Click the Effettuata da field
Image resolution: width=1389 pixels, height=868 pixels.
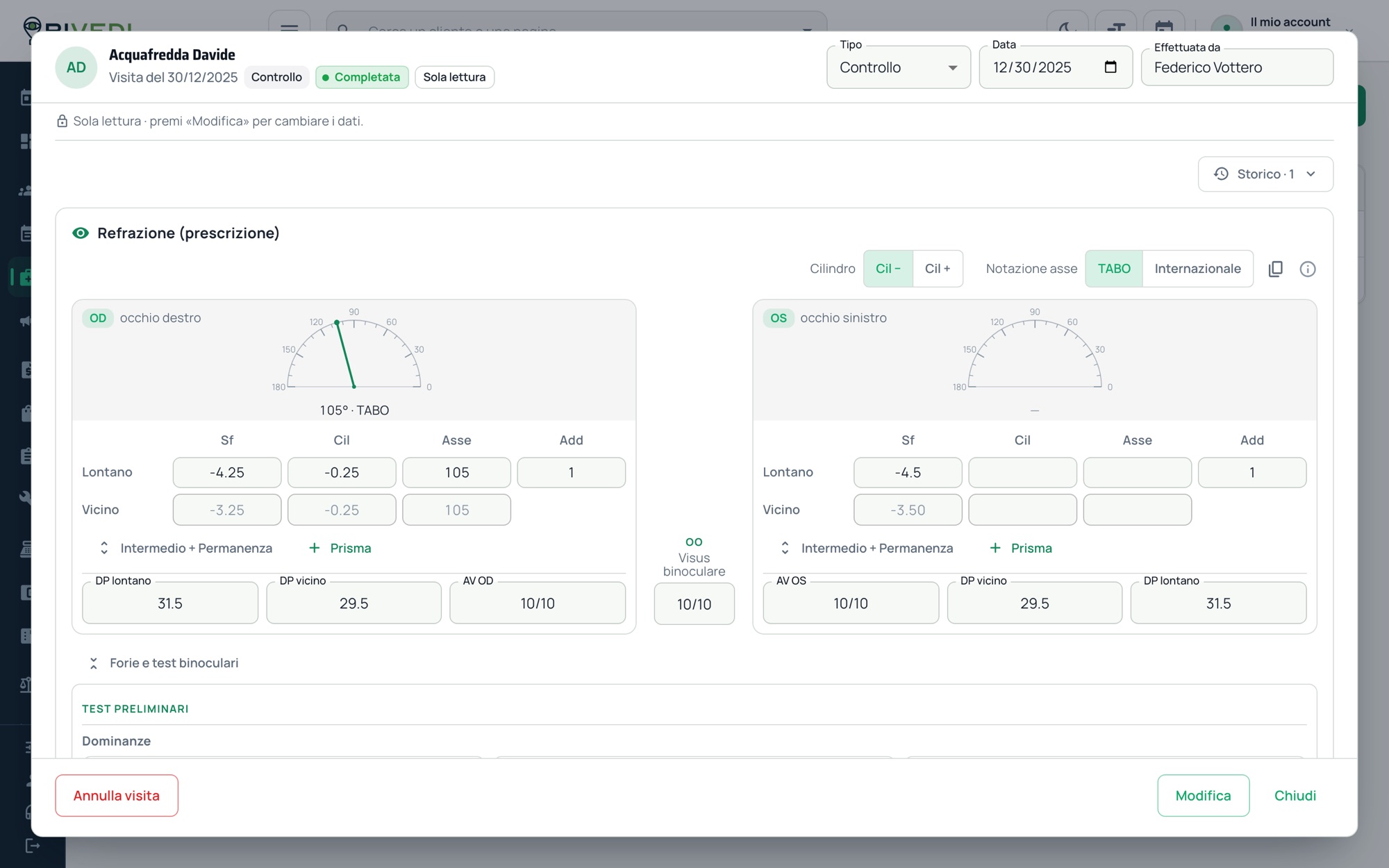coord(1237,67)
